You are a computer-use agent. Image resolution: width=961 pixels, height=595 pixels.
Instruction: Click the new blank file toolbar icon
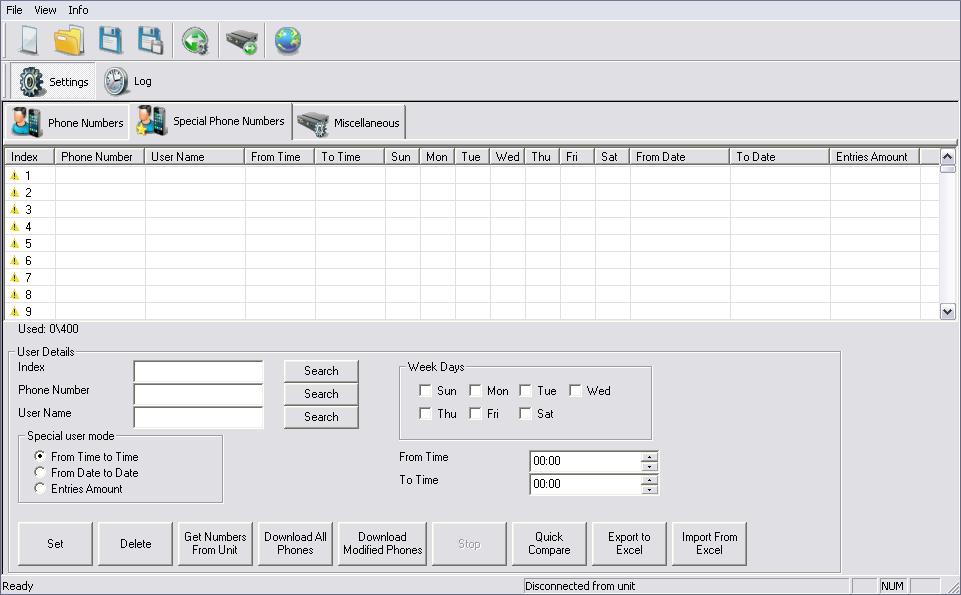tap(29, 41)
